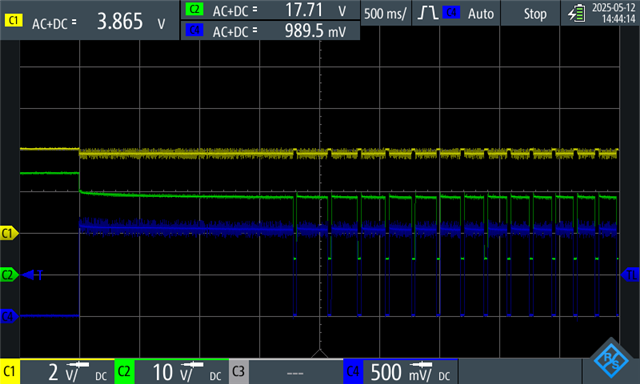Open C4 vertical scale 500 mV/ settings
The image size is (640, 384).
click(x=410, y=372)
